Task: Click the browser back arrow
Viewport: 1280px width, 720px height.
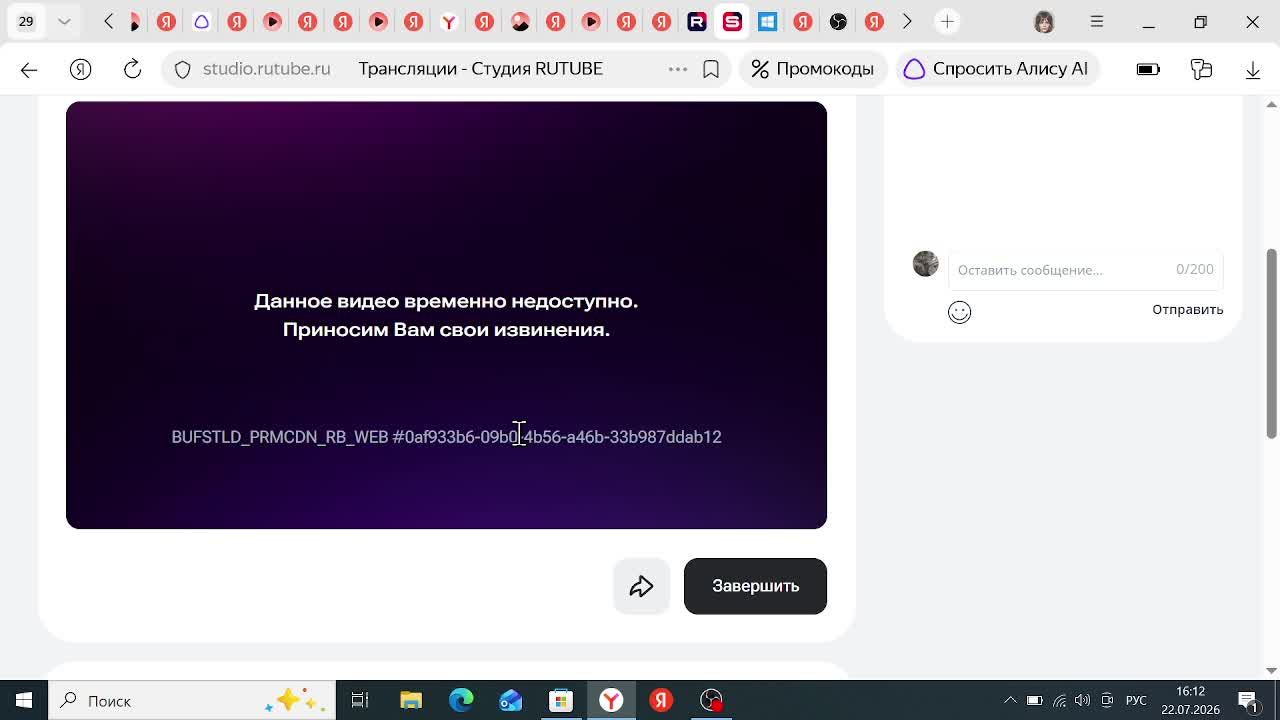Action: tap(29, 69)
